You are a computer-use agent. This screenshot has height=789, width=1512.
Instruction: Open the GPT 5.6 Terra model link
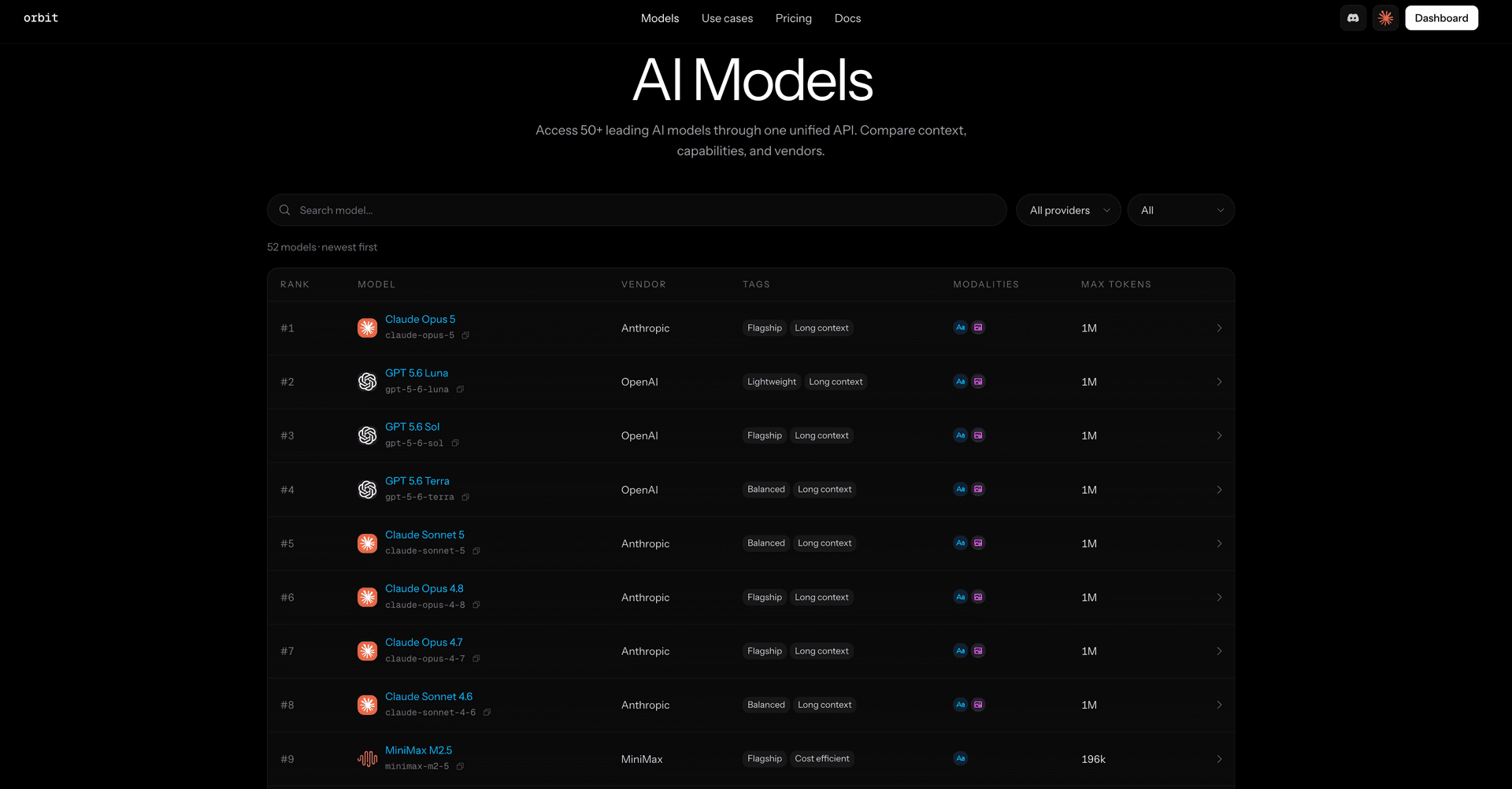(417, 481)
